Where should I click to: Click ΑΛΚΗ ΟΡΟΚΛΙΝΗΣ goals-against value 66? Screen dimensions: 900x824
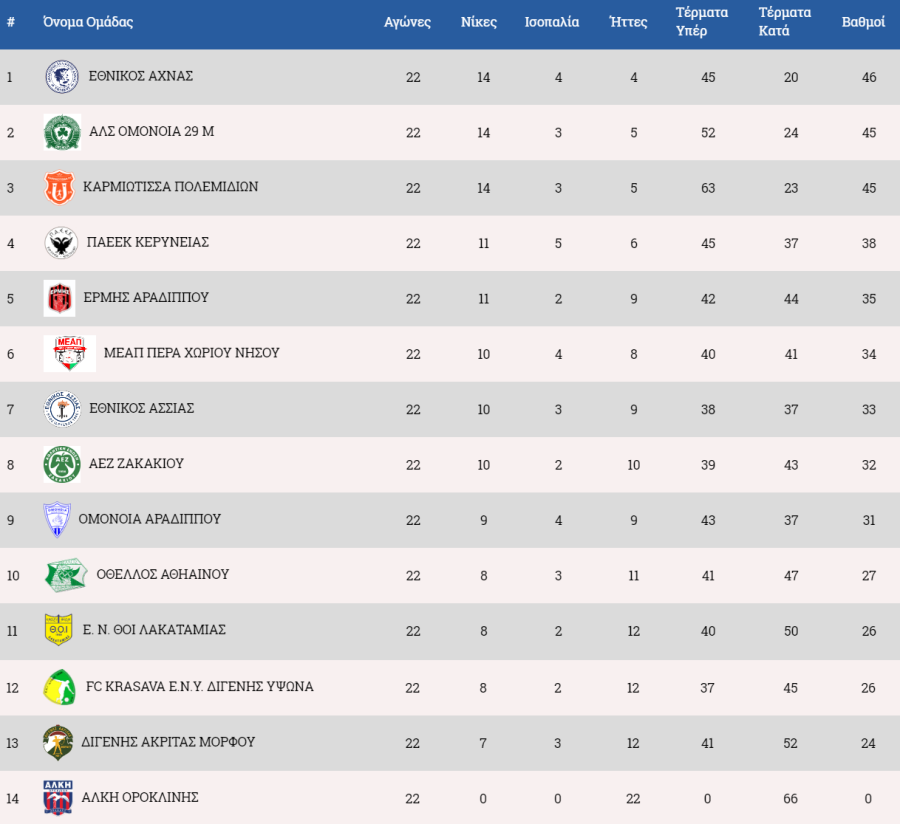[790, 799]
